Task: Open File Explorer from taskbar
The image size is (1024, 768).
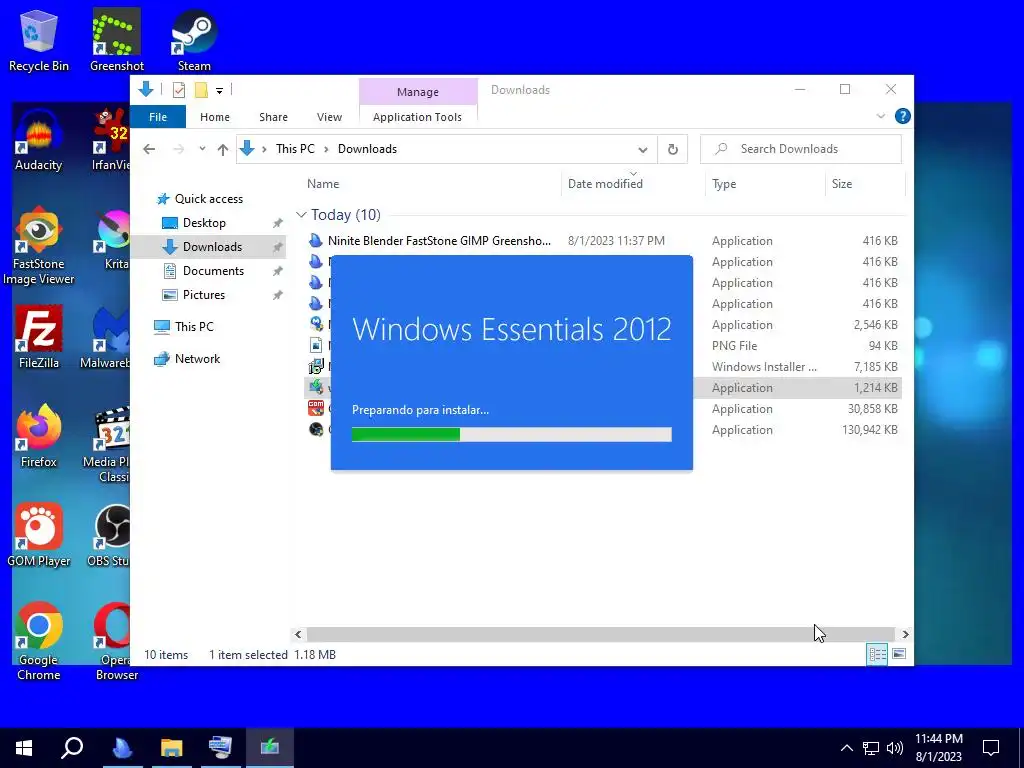Action: point(172,748)
